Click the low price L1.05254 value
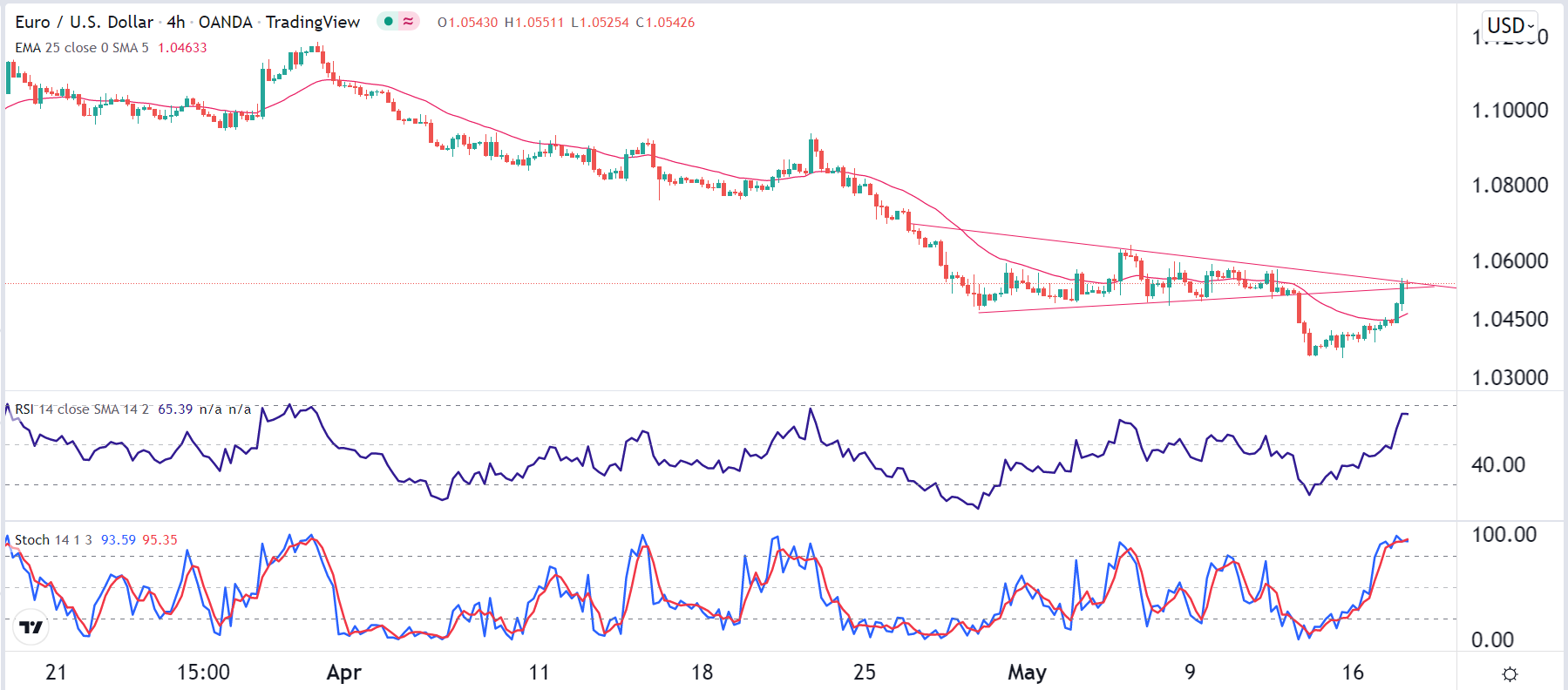Viewport: 1568px width, 690px height. point(600,23)
